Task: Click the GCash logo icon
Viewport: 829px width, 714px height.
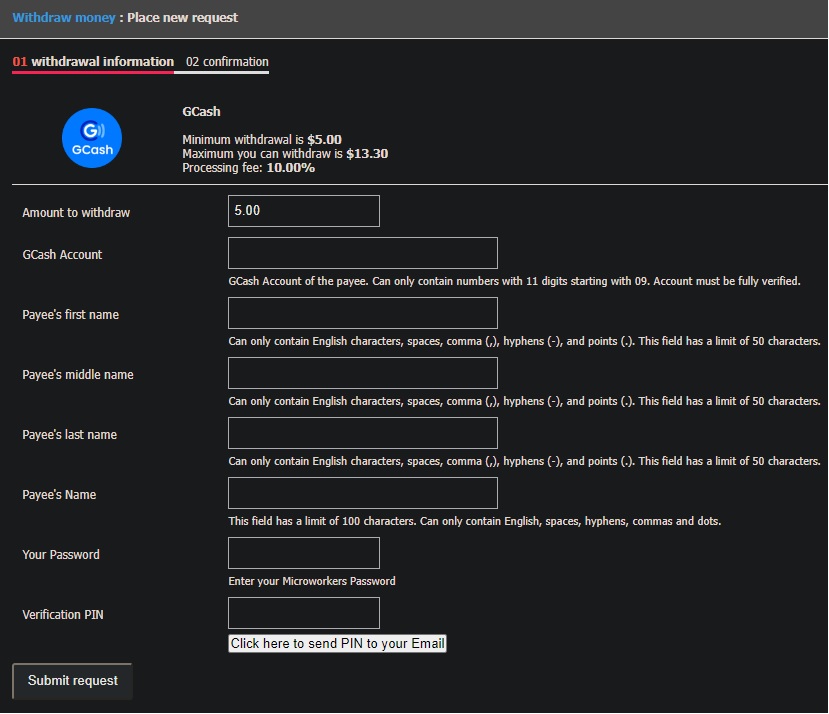Action: click(x=92, y=139)
